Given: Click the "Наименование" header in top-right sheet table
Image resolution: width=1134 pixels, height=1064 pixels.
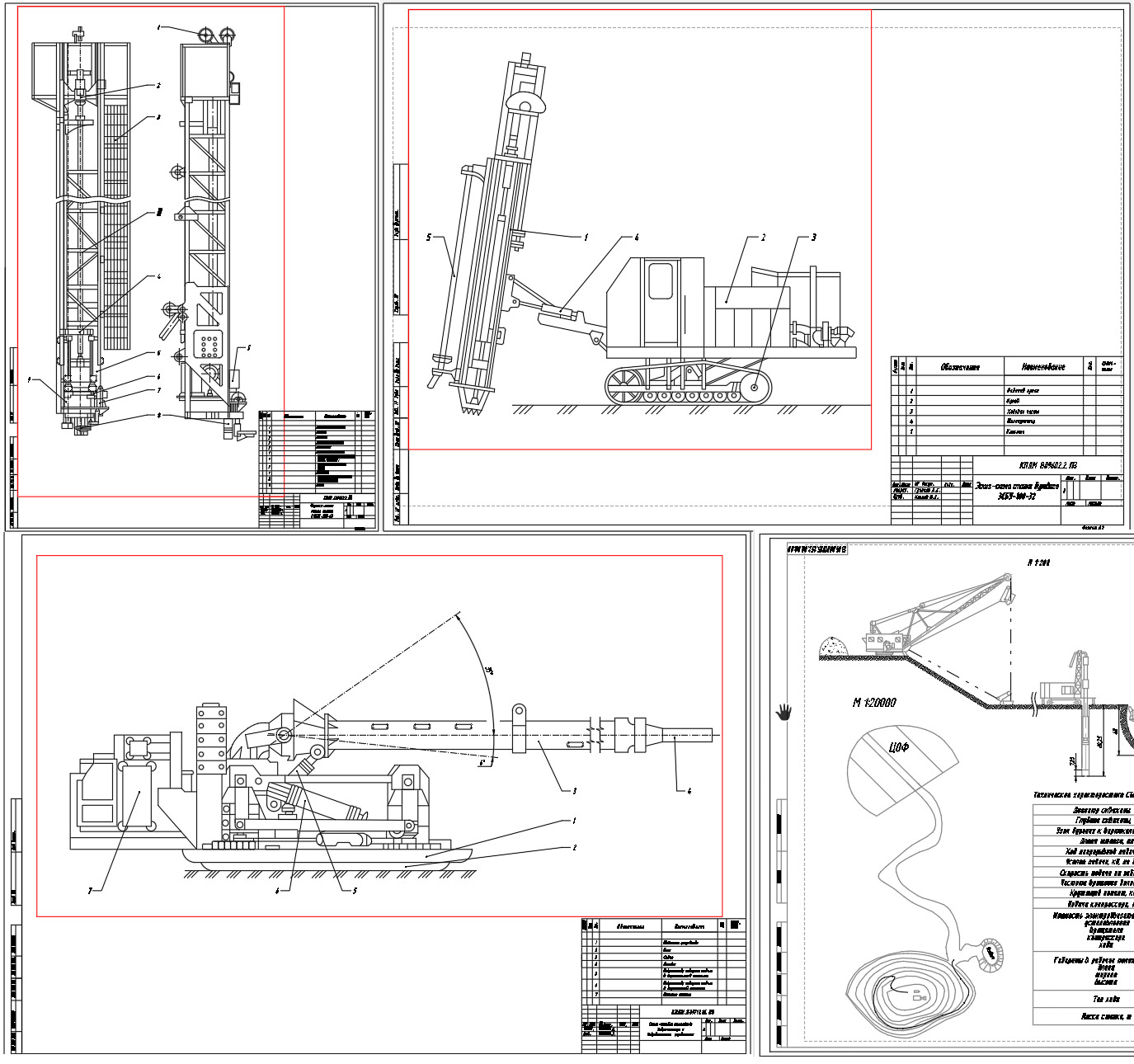Looking at the screenshot, I should [x=1043, y=366].
